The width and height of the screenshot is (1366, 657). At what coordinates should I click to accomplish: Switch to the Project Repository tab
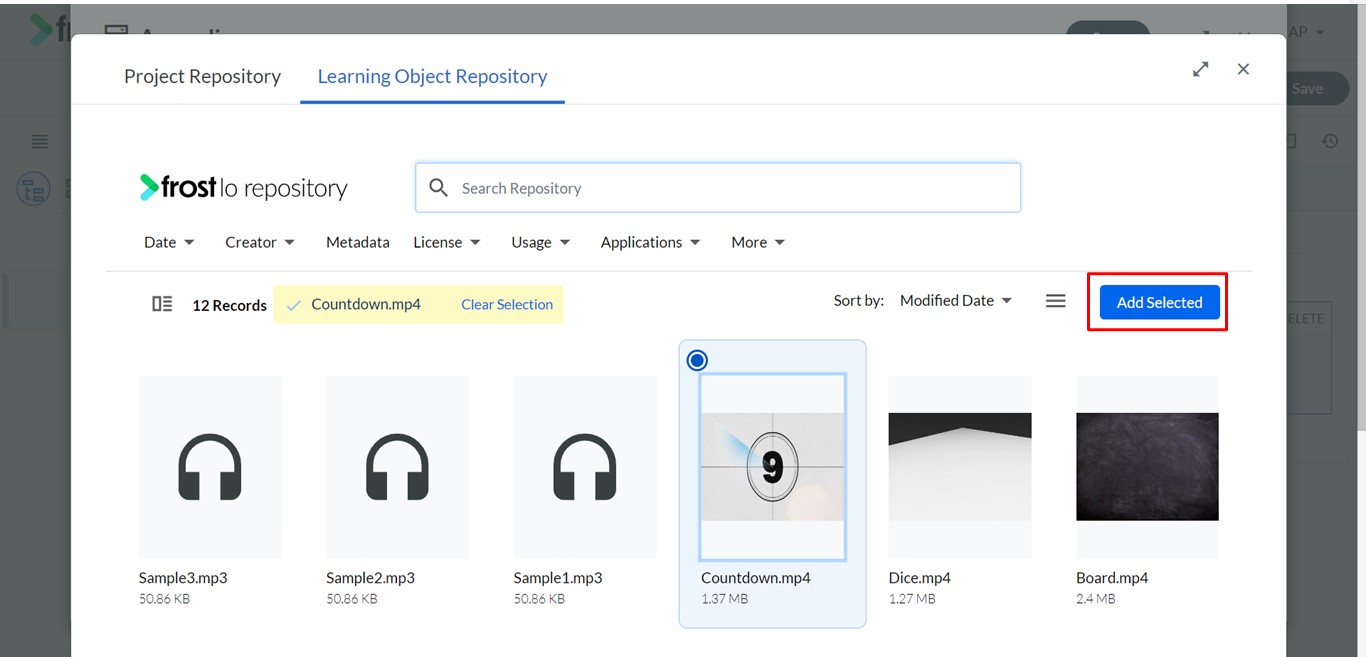[202, 76]
